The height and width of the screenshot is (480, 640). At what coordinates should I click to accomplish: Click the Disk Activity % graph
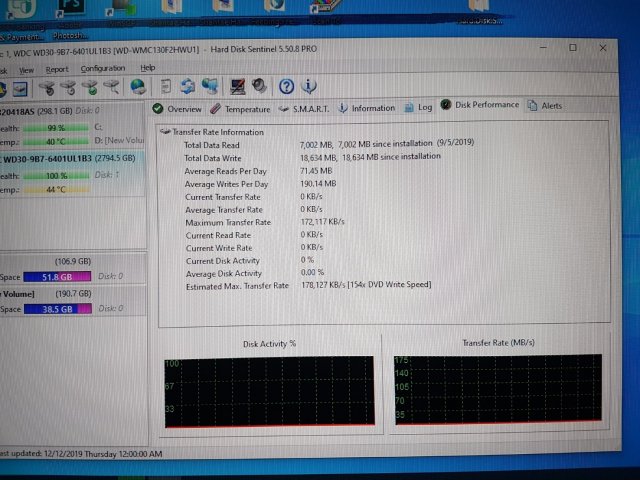269,391
